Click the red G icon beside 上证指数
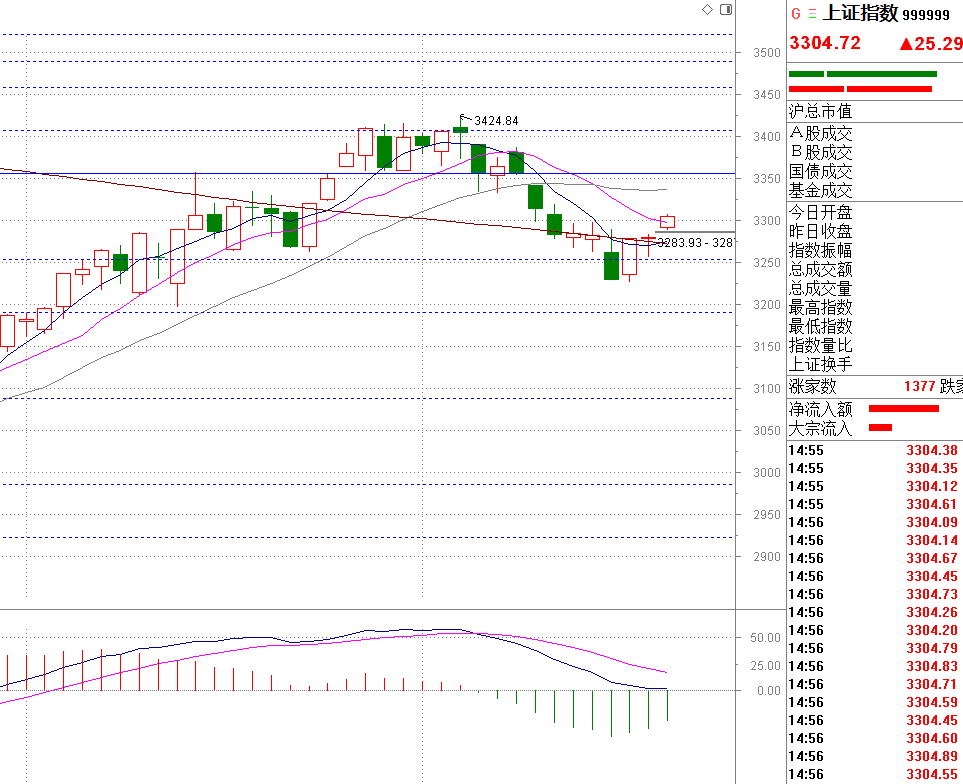The height and width of the screenshot is (784, 963). pos(796,14)
